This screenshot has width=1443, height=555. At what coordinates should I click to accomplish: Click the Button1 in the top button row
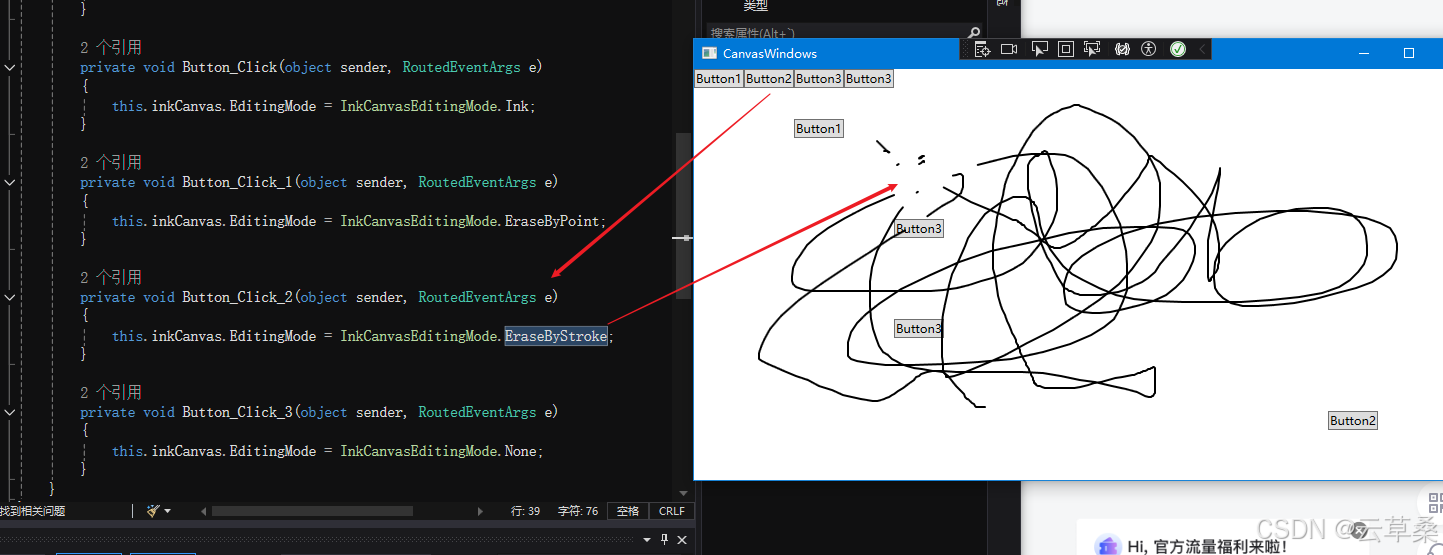coord(719,79)
